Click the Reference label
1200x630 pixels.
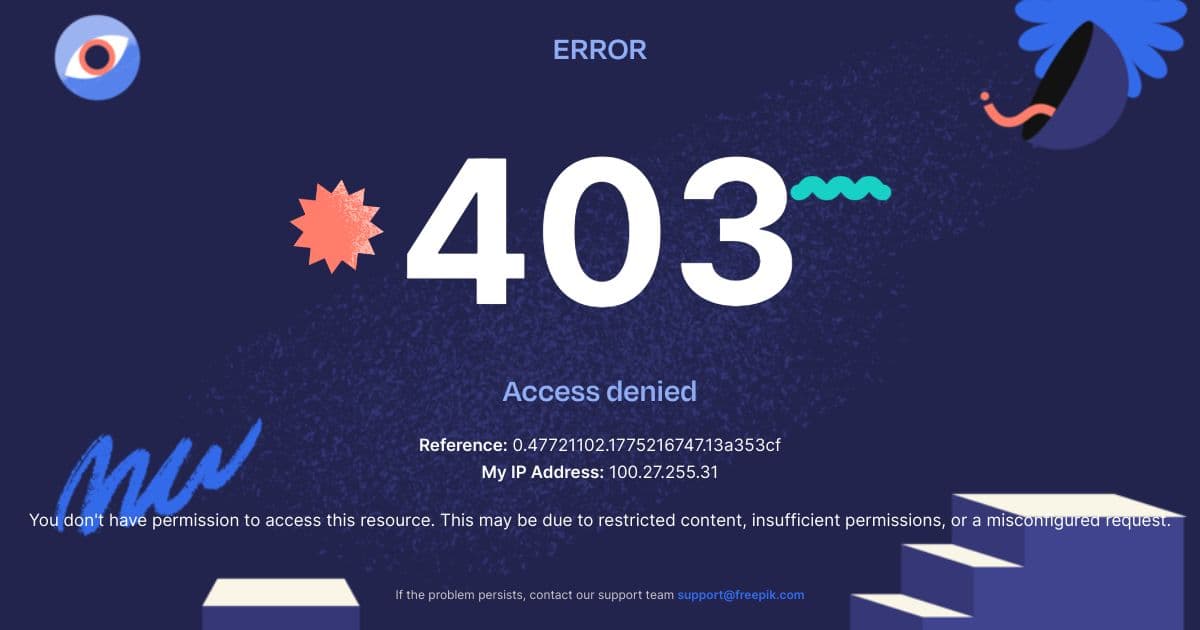(463, 445)
